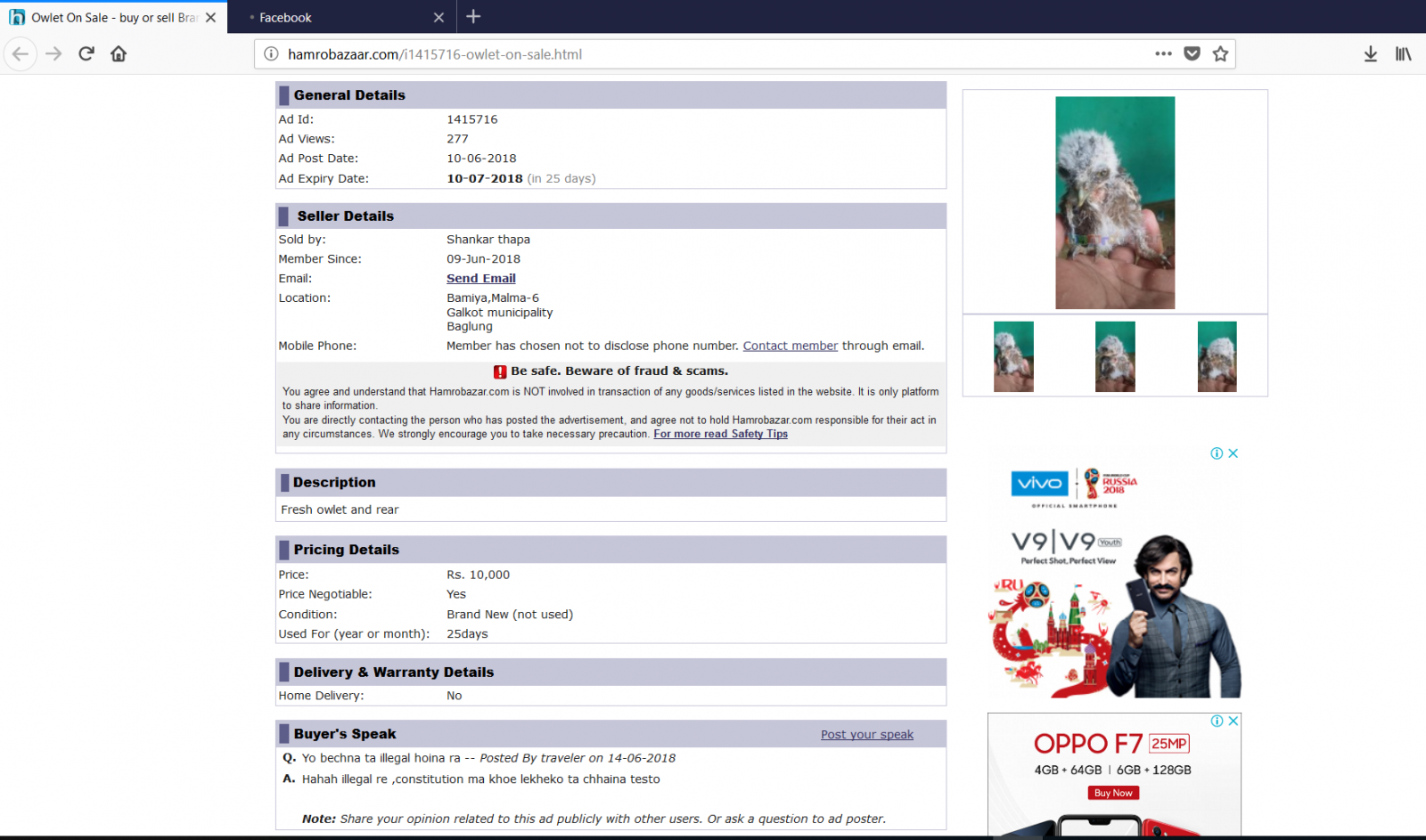Click the Delivery & Warranty Details heading
The height and width of the screenshot is (840, 1426).
coord(394,673)
